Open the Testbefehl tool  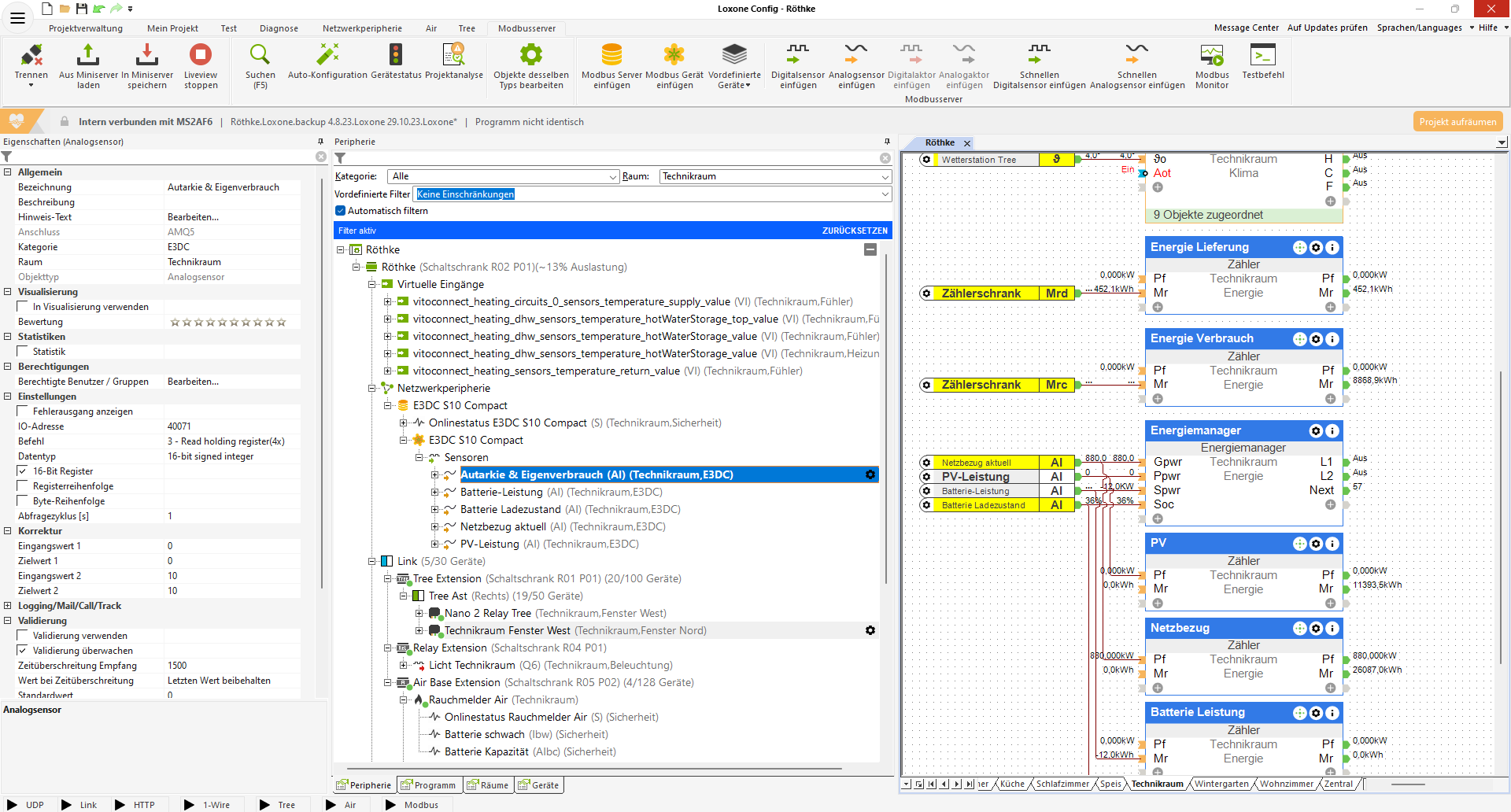[1262, 56]
